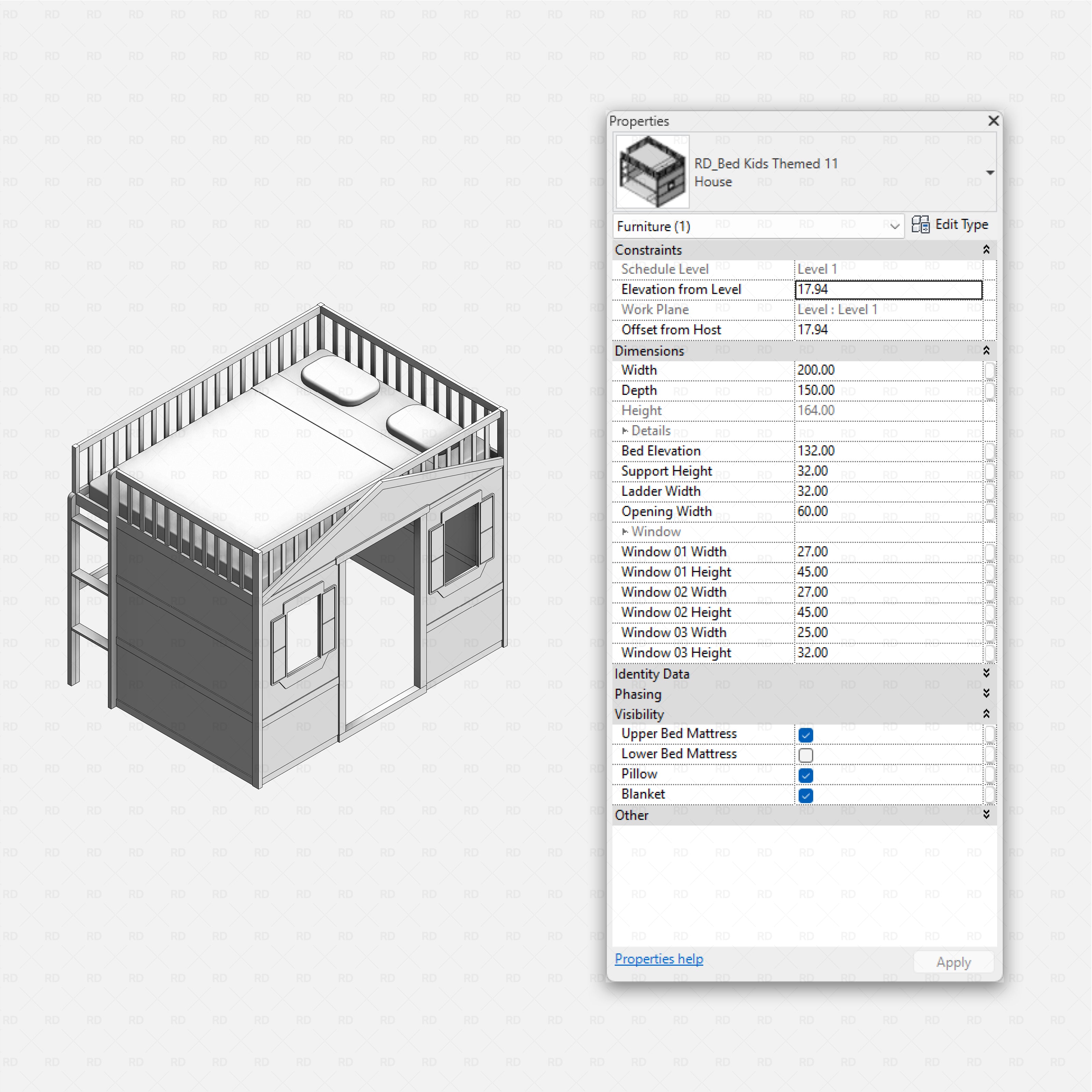The height and width of the screenshot is (1092, 1092).
Task: Open the Furniture type selector dropdown
Action: click(x=895, y=226)
